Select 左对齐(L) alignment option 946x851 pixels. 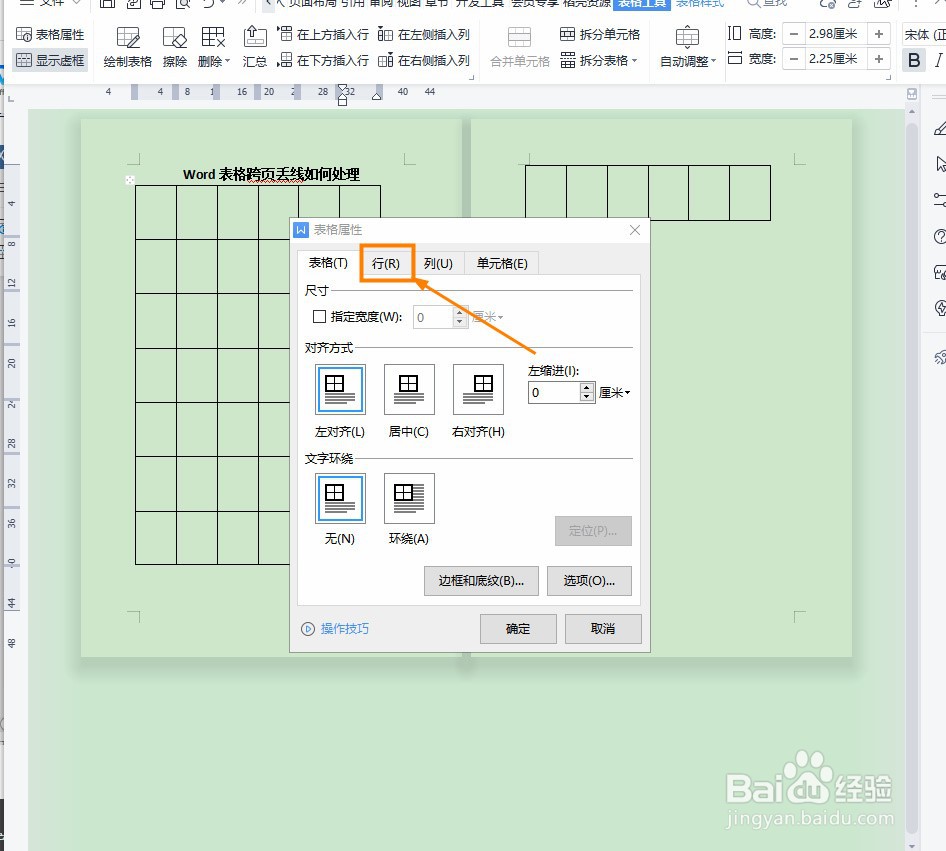coord(340,390)
